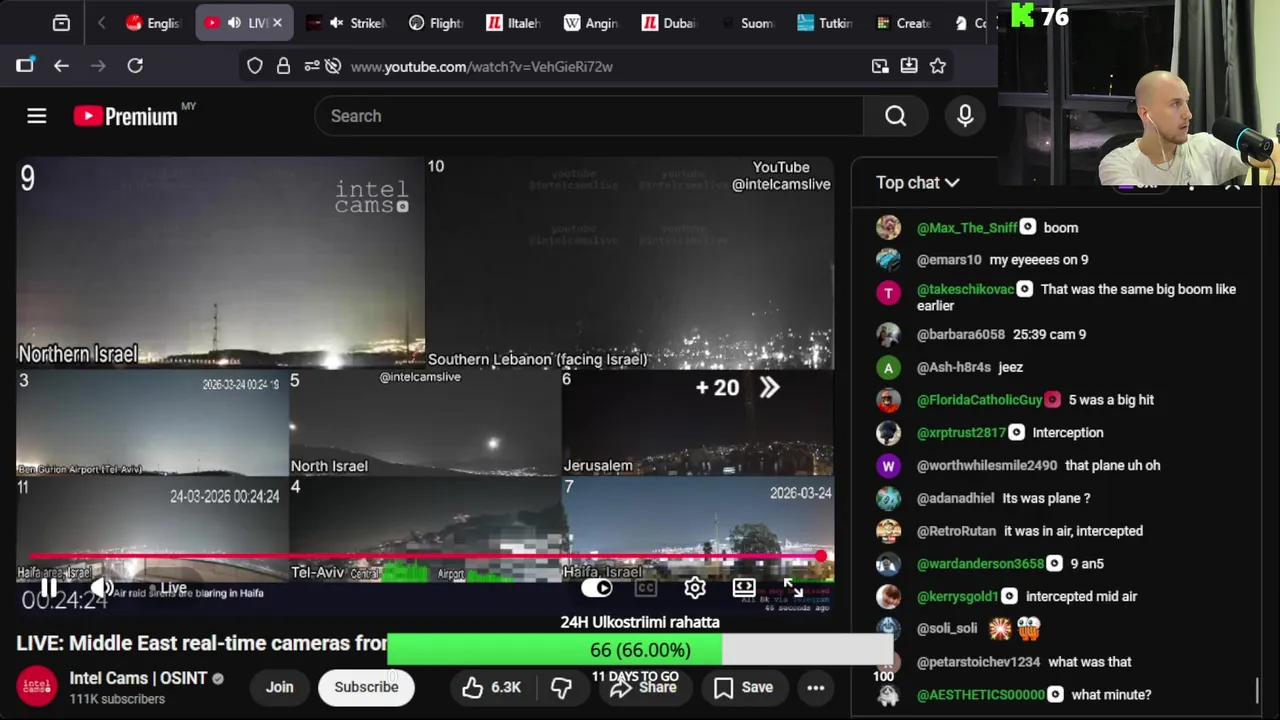Open Intel Cams | OSINT channel name

coord(138,678)
